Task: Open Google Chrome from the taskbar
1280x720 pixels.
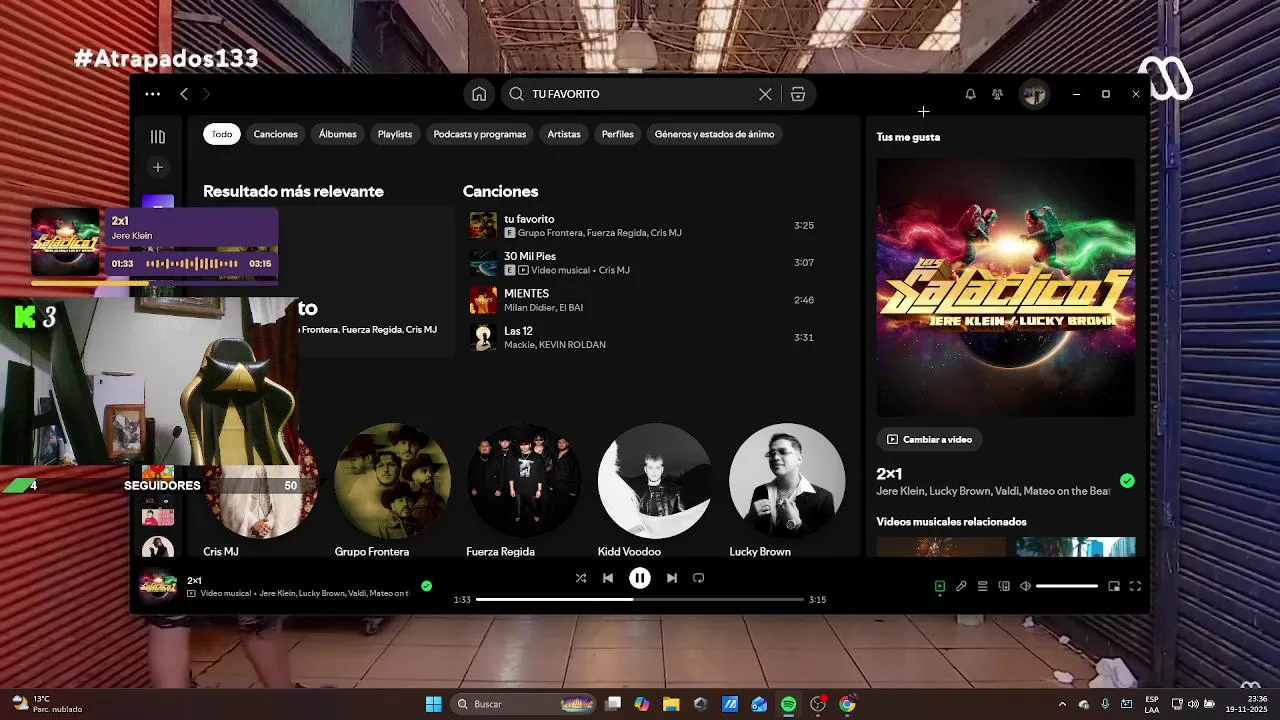Action: pos(847,704)
